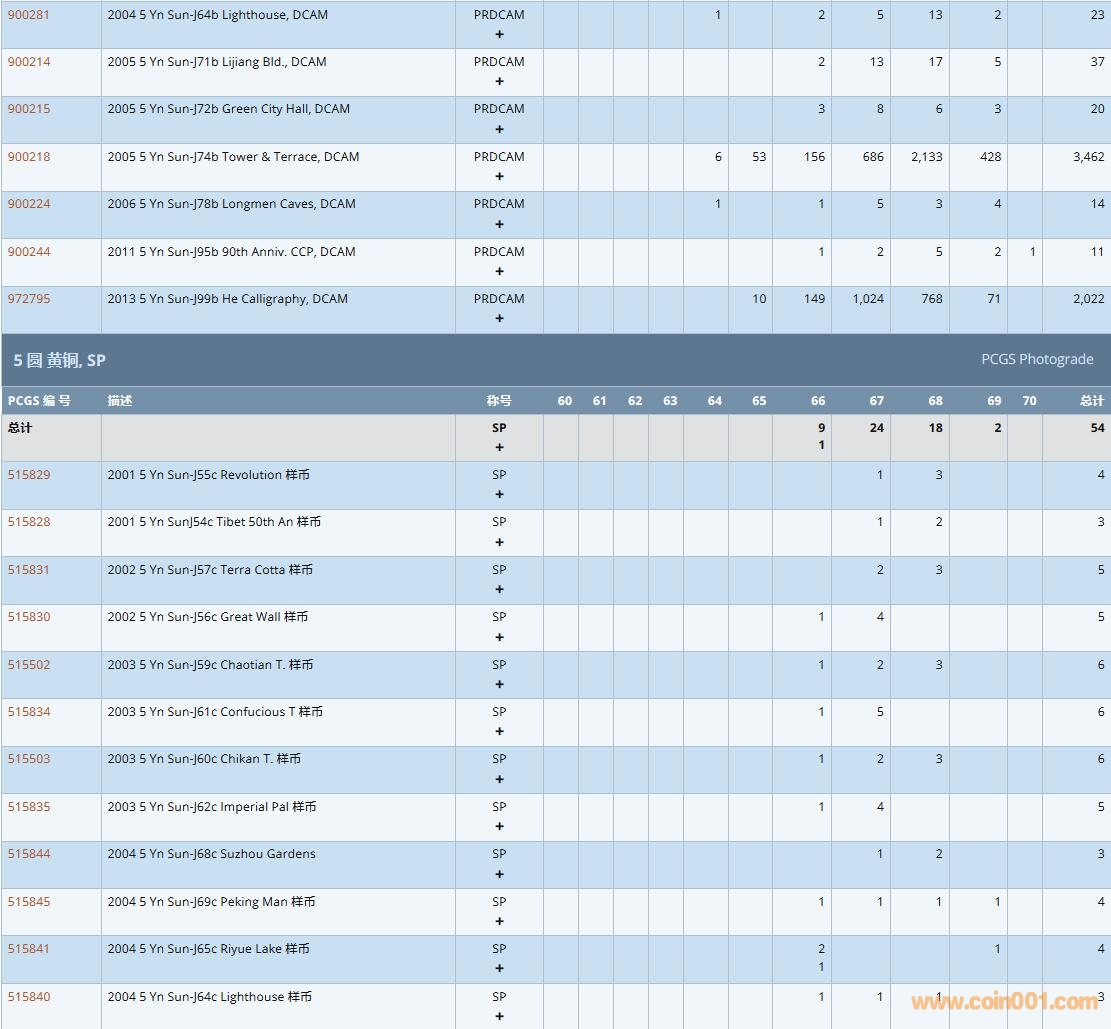The image size is (1111, 1029).
Task: Expand the plus under 515502 Chaotian T.
Action: pyautogui.click(x=499, y=685)
